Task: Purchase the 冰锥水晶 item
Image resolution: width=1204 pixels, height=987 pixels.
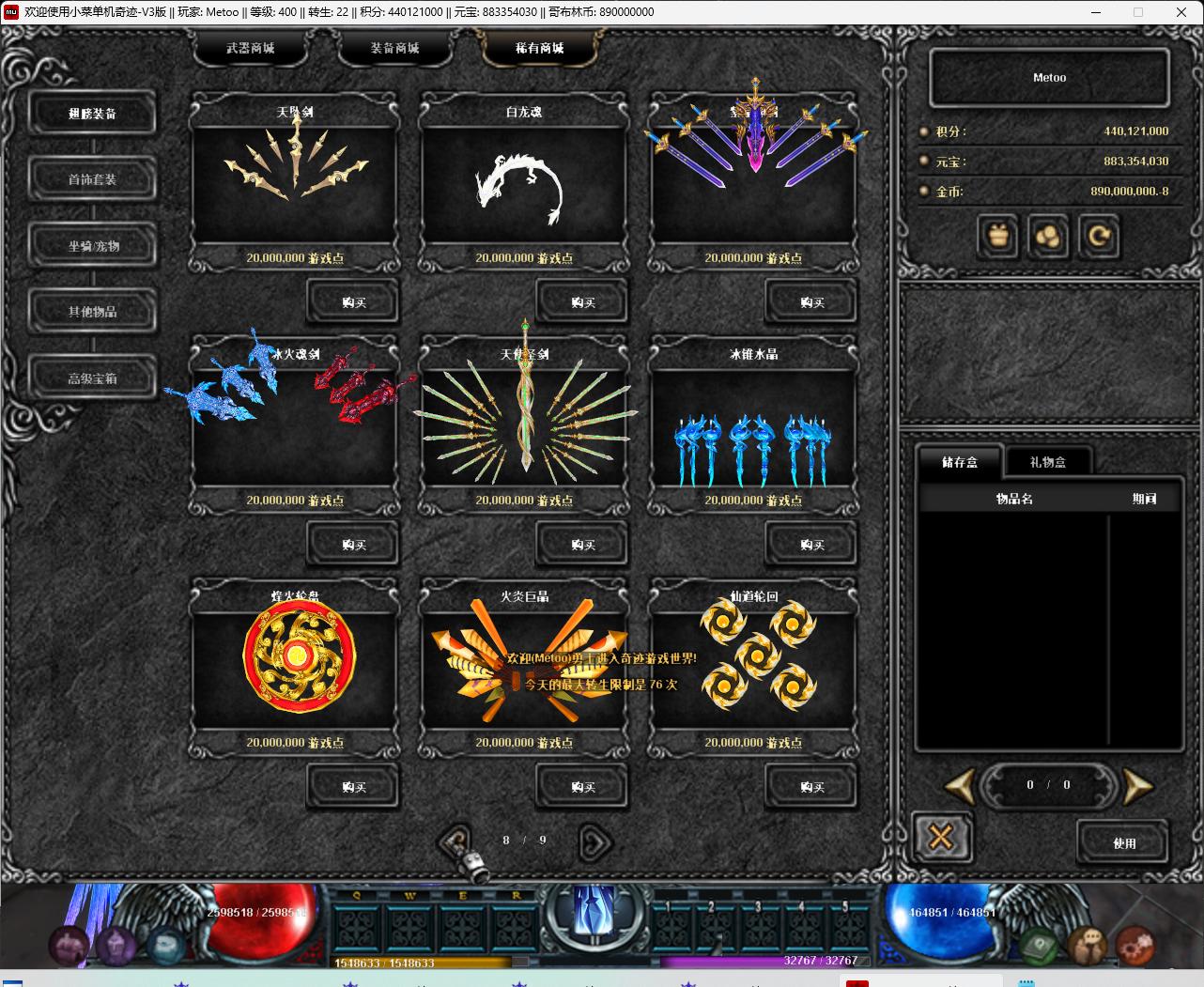Action: click(811, 545)
